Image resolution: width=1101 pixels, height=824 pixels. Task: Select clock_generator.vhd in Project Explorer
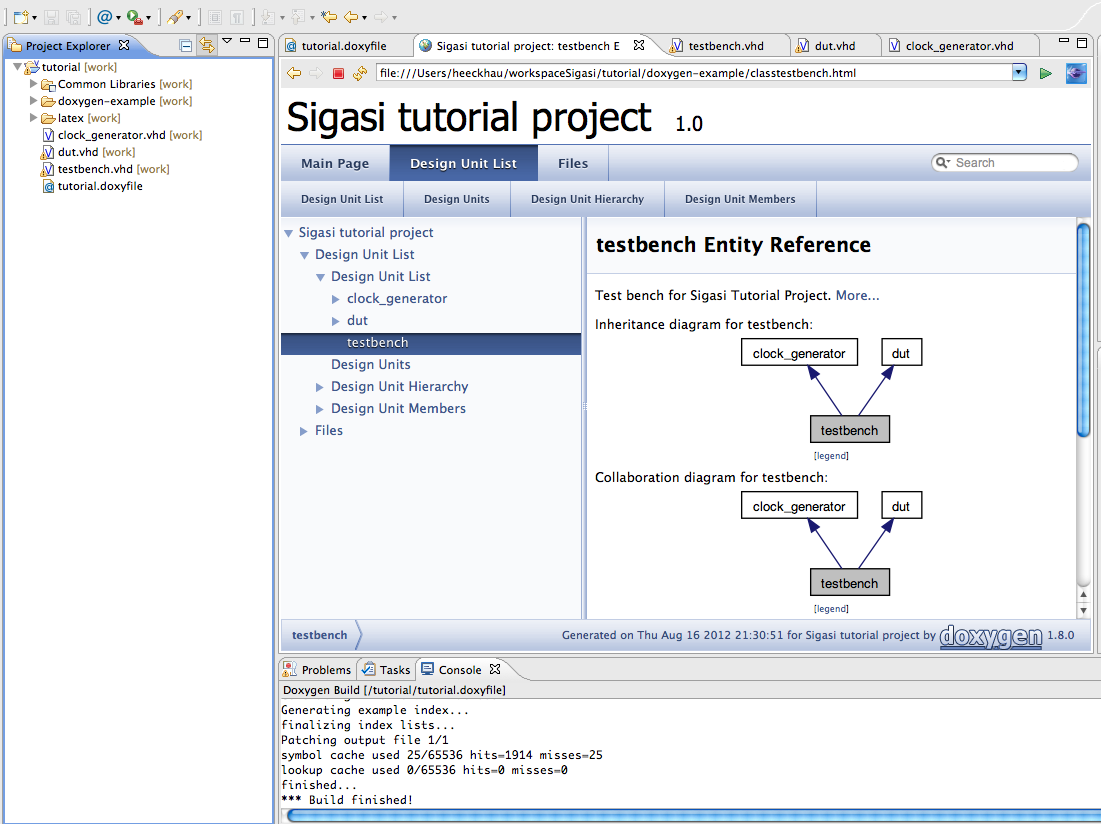coord(111,135)
